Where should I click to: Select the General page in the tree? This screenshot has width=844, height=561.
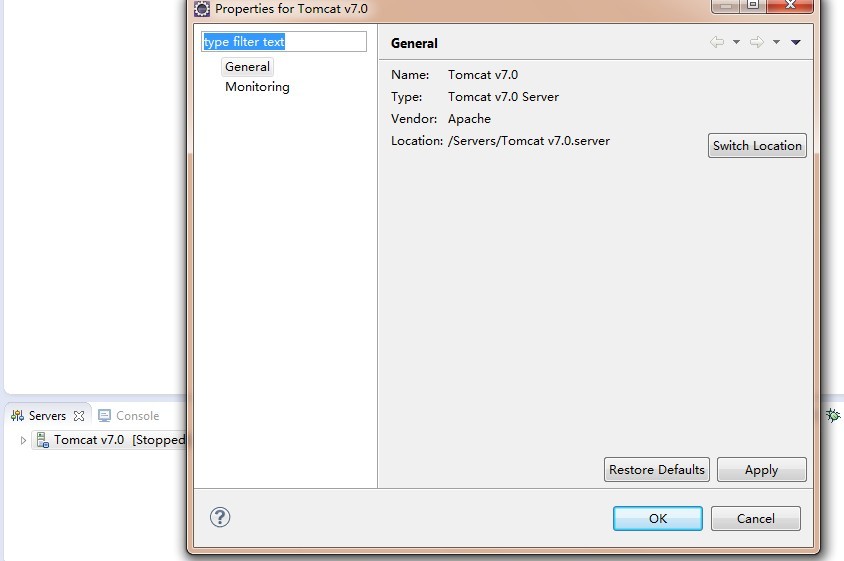[x=248, y=67]
